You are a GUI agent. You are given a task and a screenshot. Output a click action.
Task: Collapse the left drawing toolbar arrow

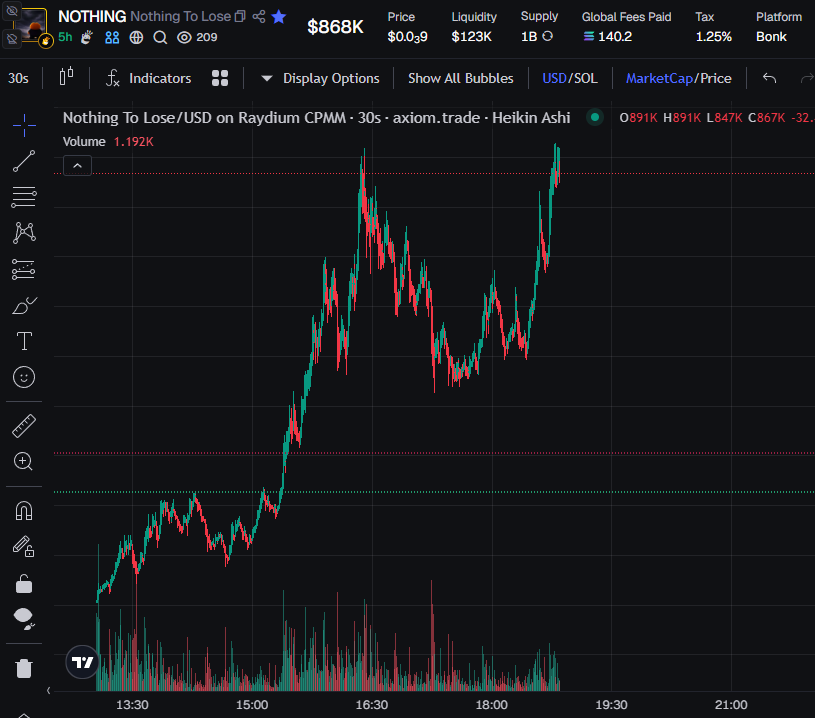click(48, 690)
